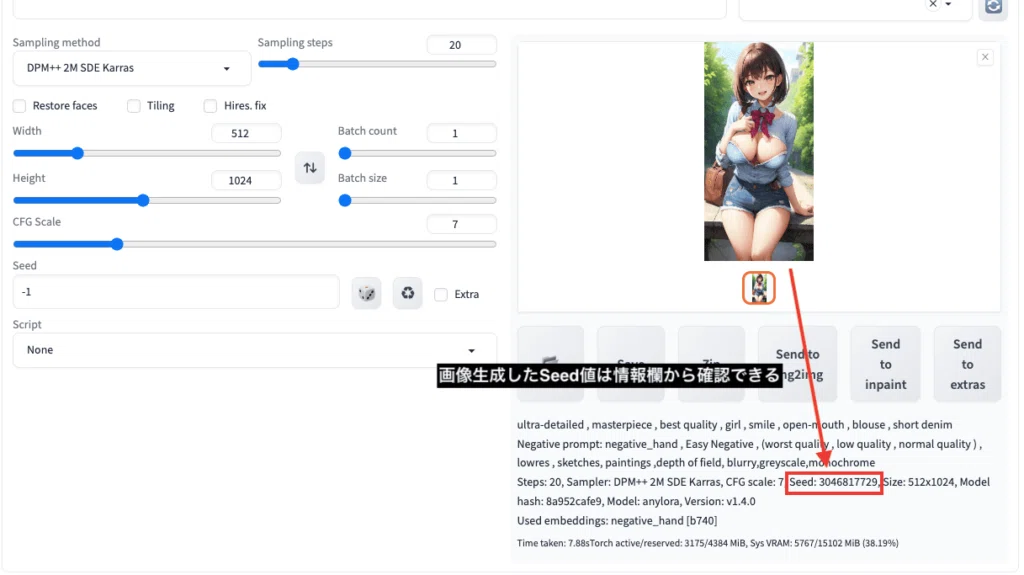The height and width of the screenshot is (575, 1024).
Task: Click the large generated image preview
Action: [x=758, y=152]
